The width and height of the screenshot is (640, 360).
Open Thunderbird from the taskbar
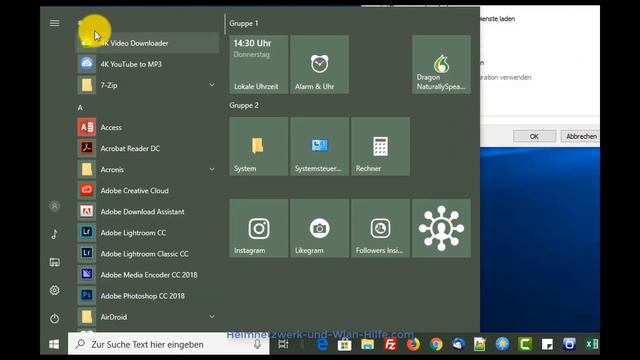coord(458,344)
